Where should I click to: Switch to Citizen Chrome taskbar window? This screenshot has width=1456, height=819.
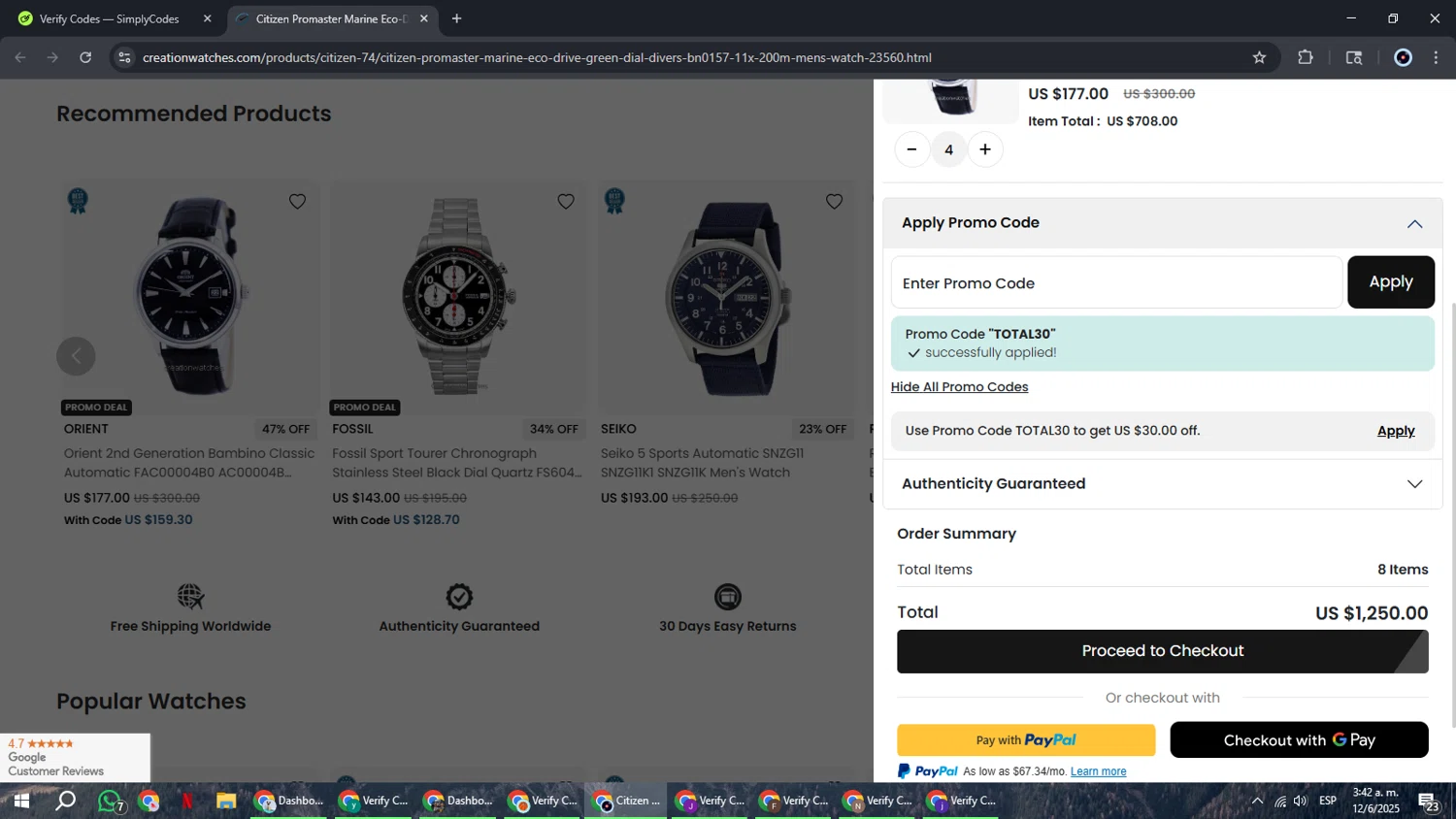[x=626, y=801]
